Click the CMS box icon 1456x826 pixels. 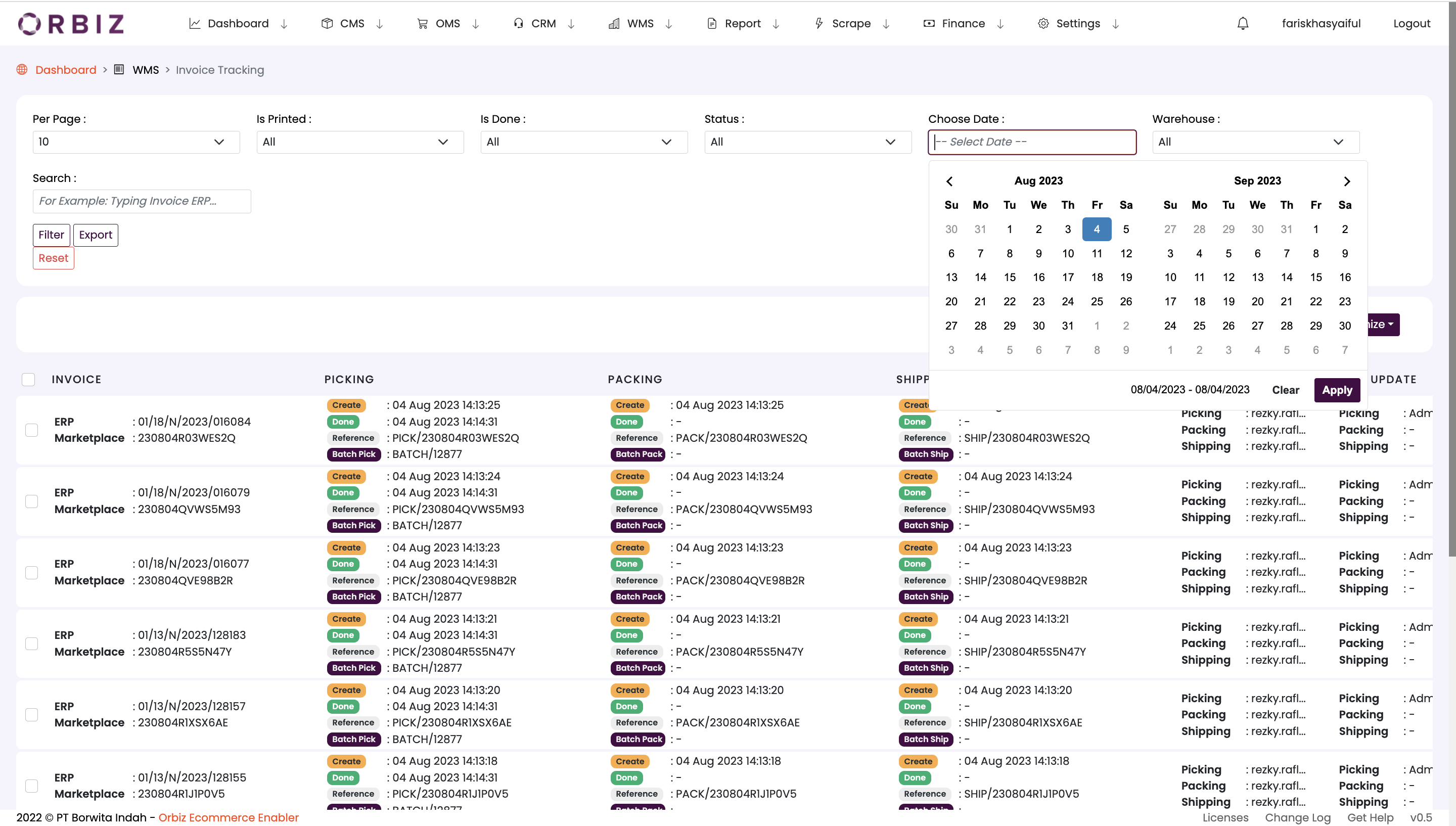point(327,24)
